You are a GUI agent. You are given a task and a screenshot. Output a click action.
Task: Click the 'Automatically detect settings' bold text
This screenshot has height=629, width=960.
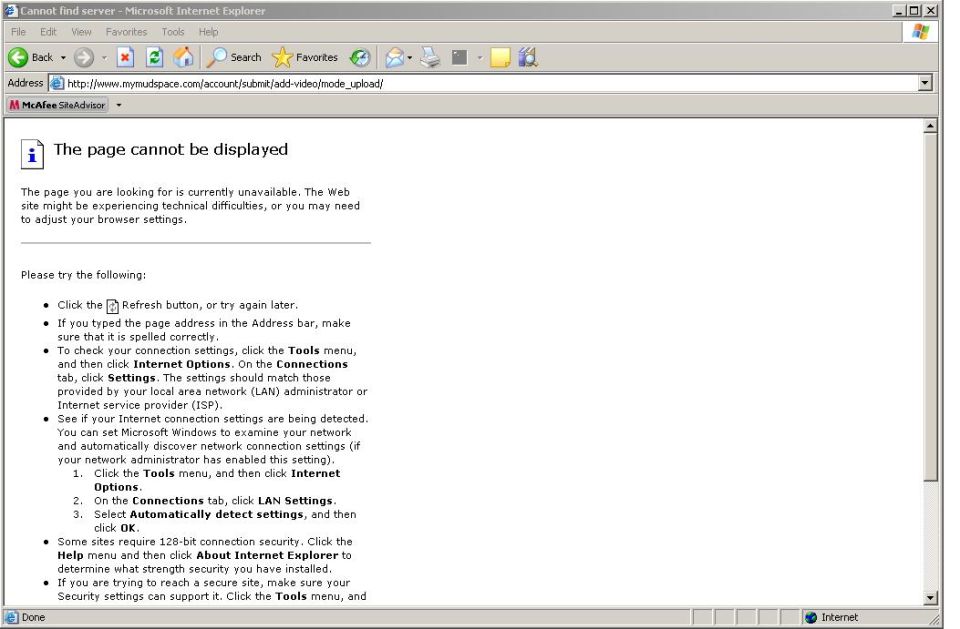click(x=217, y=514)
